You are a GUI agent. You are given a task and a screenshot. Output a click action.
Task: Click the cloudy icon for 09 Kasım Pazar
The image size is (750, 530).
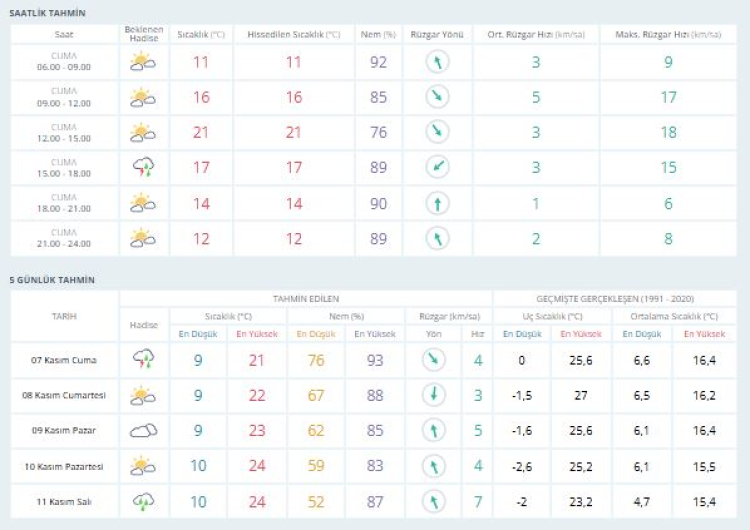143,431
